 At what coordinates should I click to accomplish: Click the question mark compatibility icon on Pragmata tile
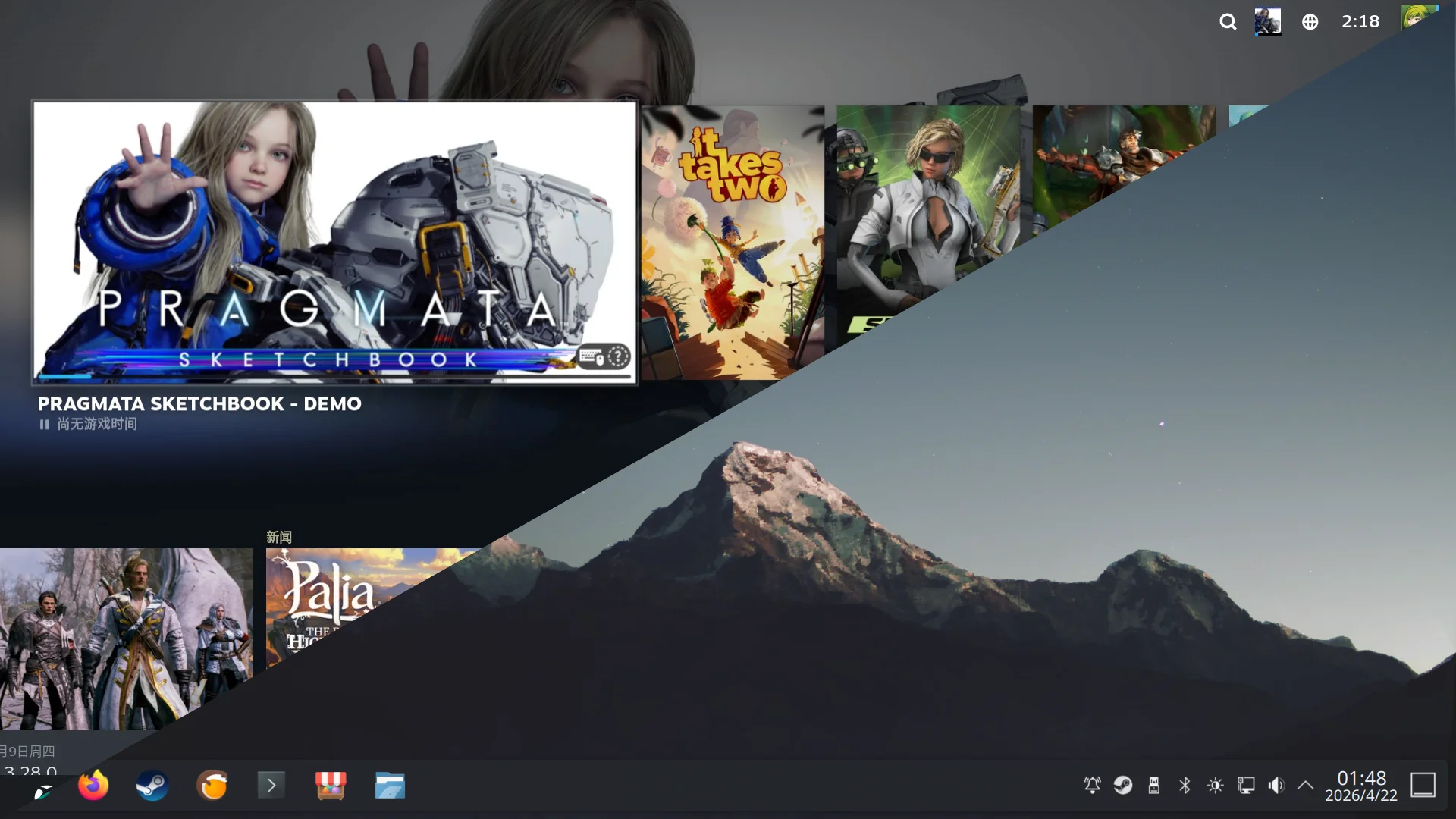(x=618, y=356)
